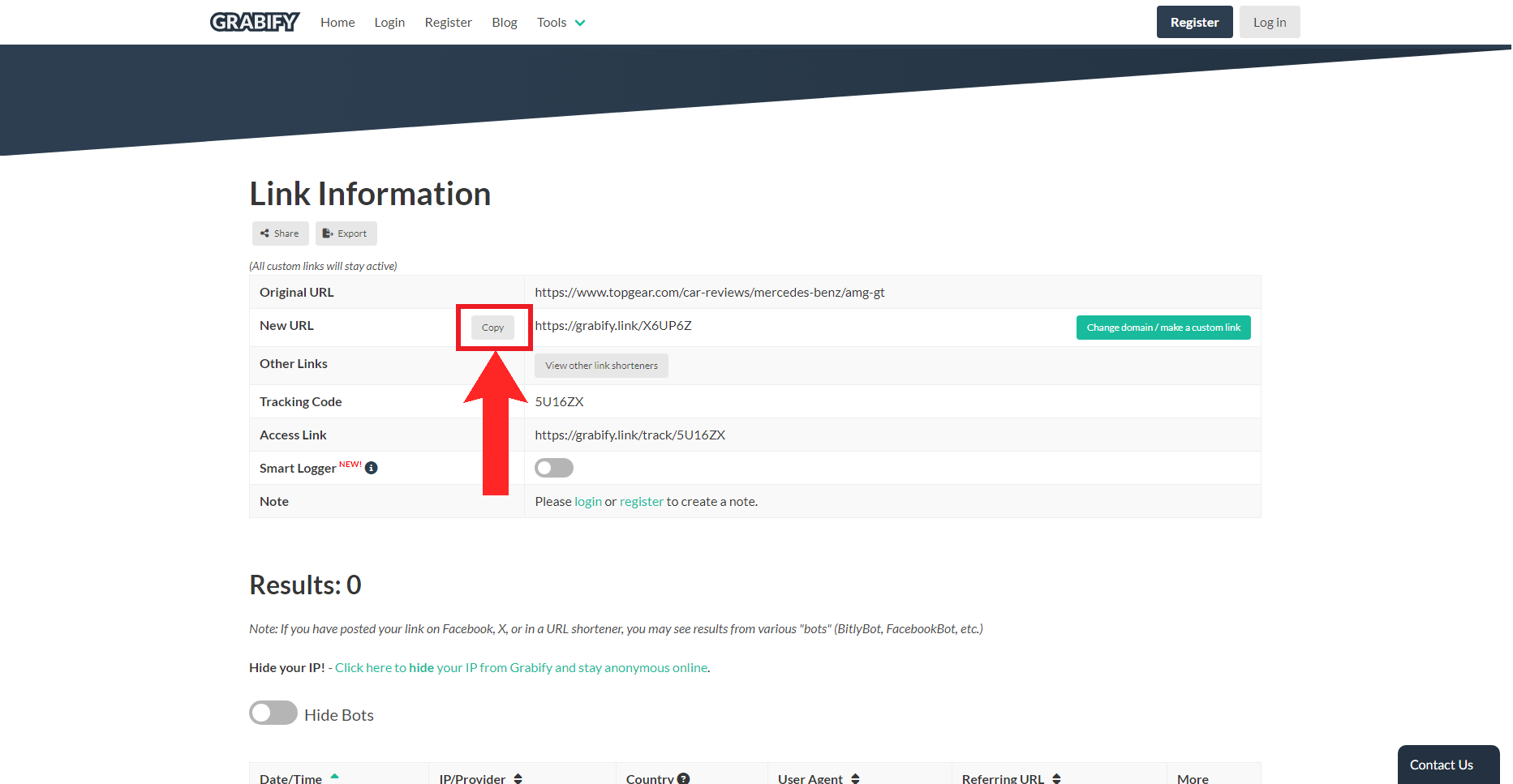Click the Note row label
The image size is (1513, 784).
[274, 502]
